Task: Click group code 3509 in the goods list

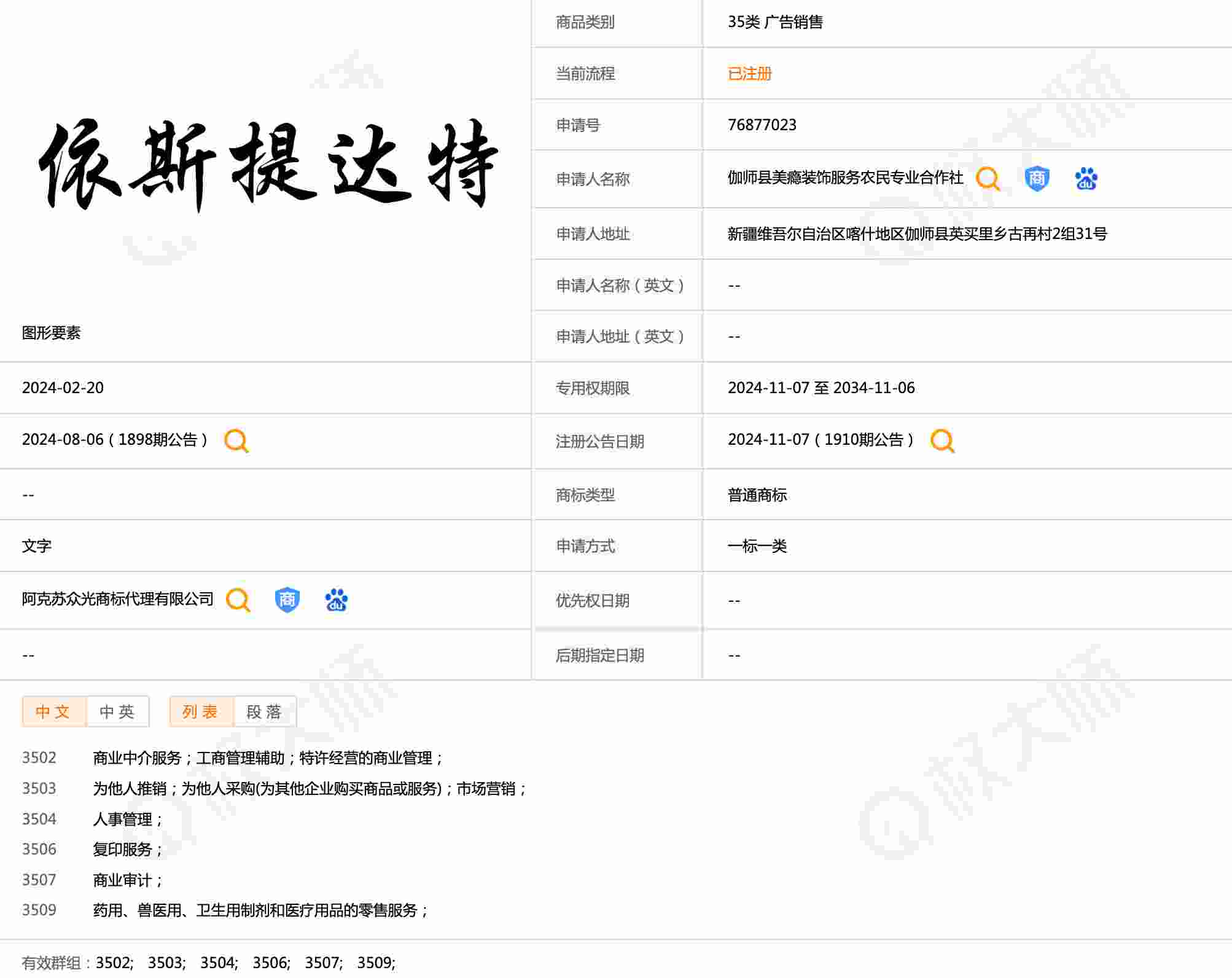Action: 39,910
